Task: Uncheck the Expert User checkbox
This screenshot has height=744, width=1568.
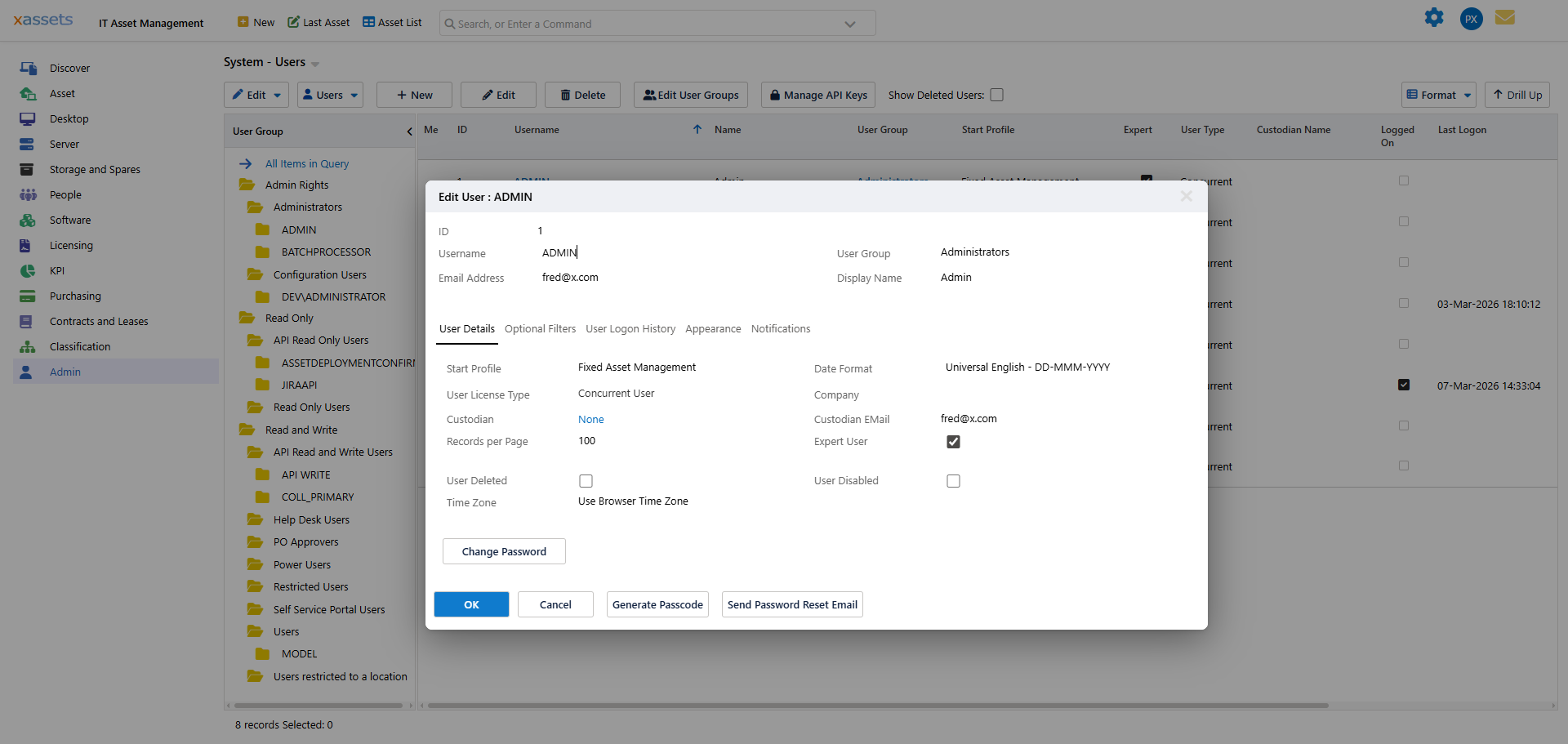Action: [952, 442]
